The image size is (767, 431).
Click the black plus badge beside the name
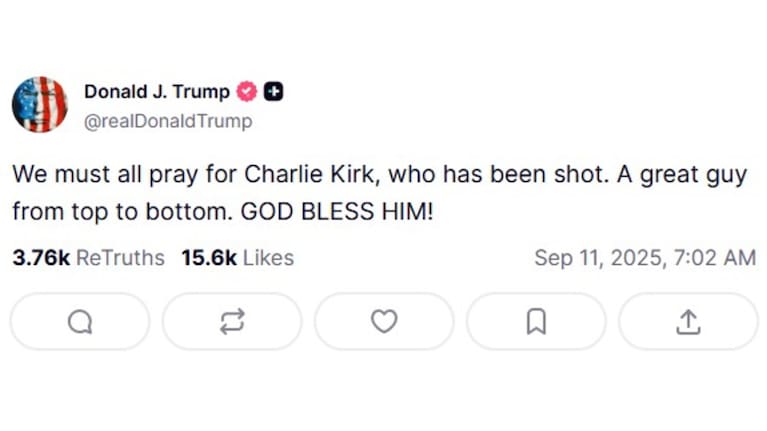(273, 92)
